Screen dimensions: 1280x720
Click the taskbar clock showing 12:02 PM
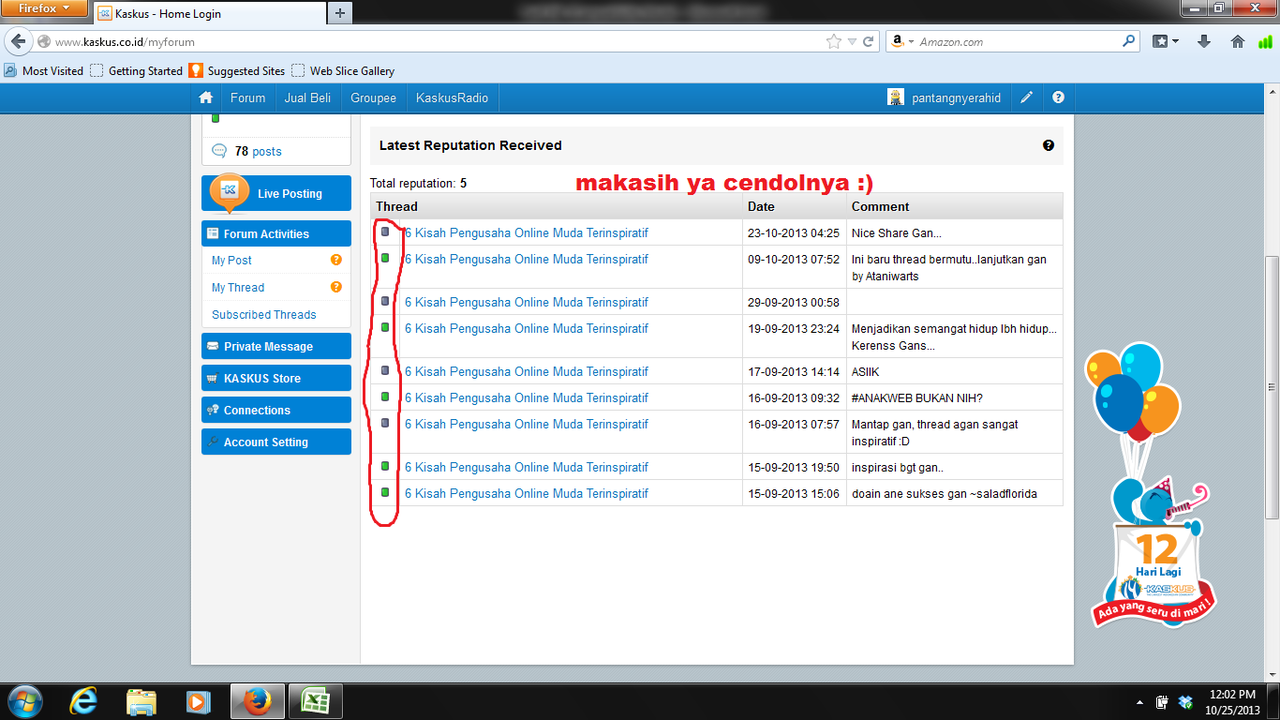click(x=1232, y=702)
